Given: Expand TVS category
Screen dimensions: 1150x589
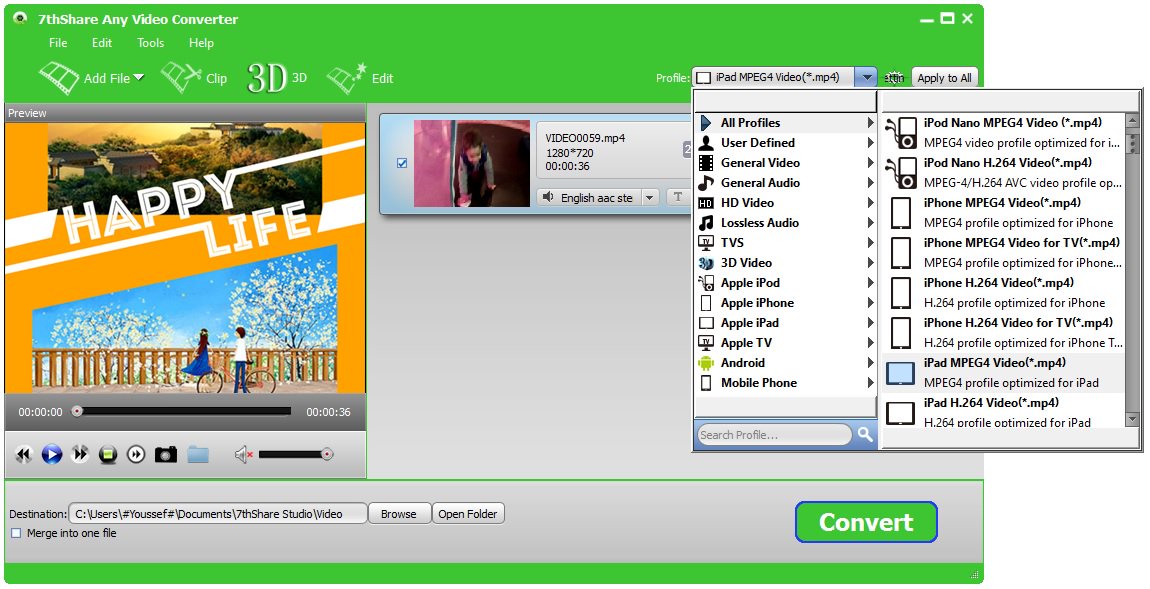Looking at the screenshot, I should pos(785,243).
